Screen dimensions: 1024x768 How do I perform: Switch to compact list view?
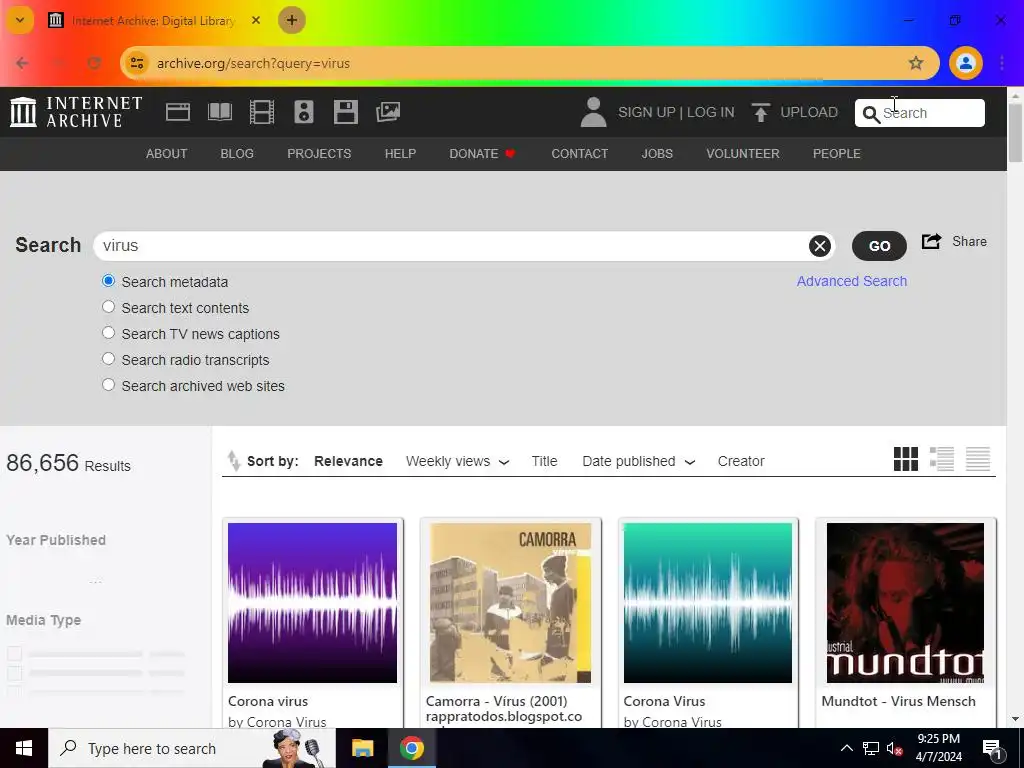[x=978, y=458]
